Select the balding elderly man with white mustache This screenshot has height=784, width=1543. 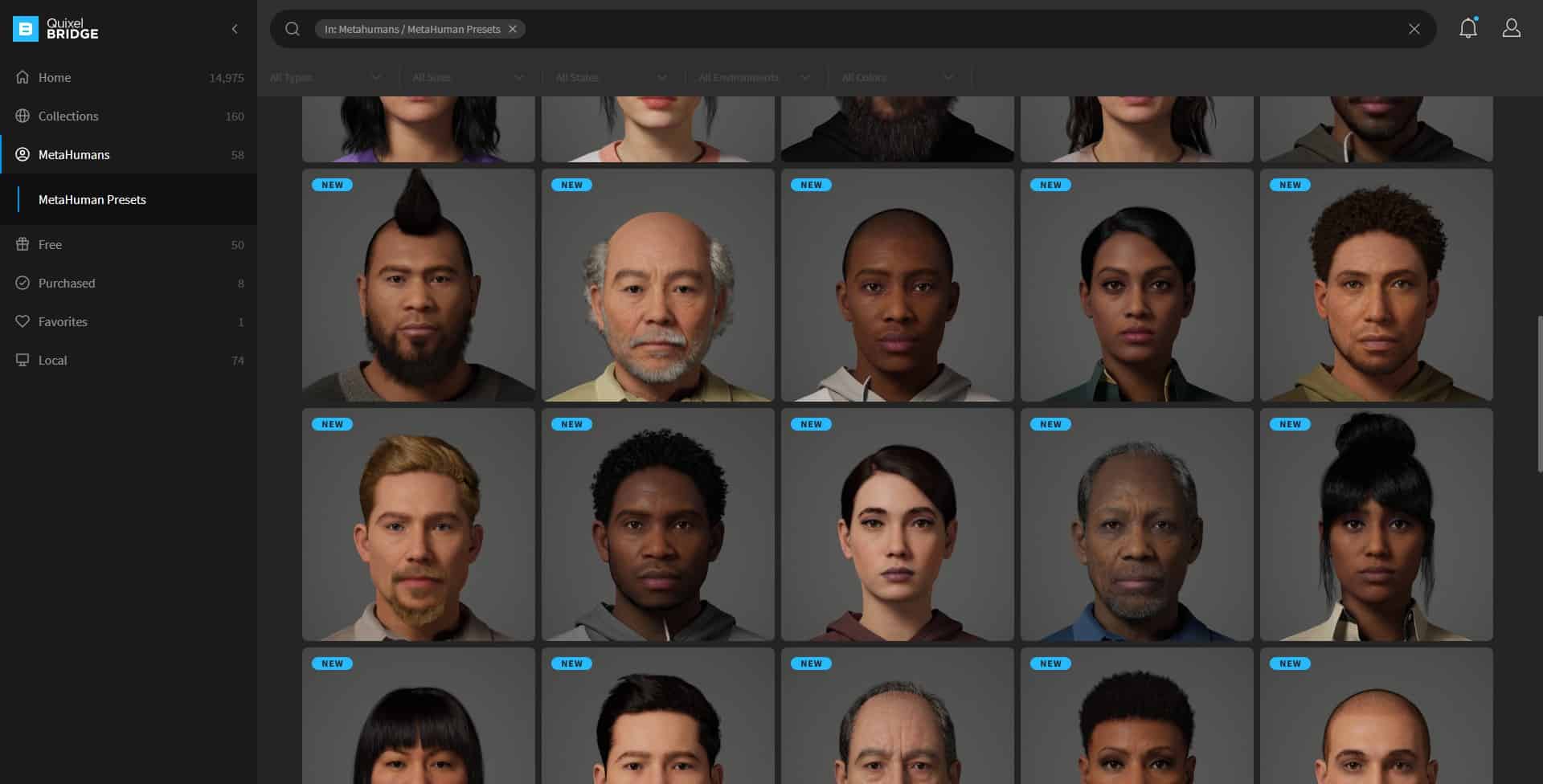click(x=658, y=285)
